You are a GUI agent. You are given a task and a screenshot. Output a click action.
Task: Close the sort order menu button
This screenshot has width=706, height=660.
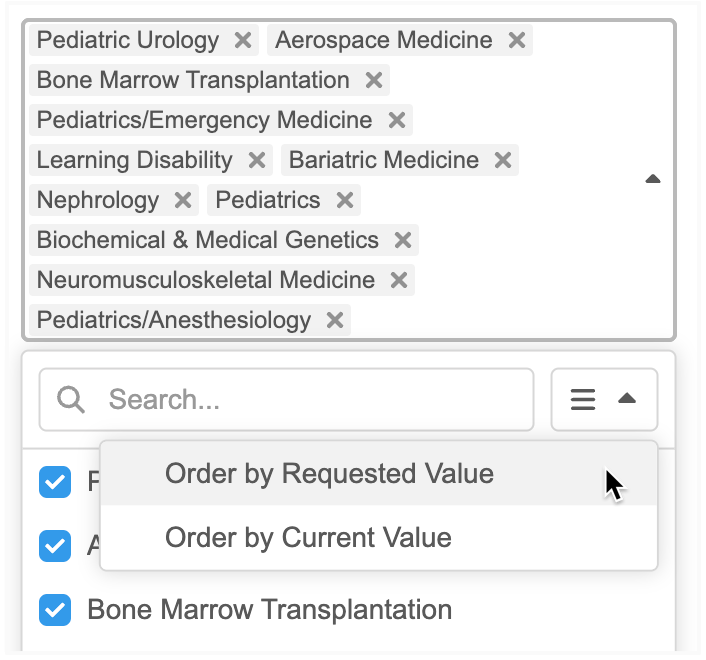click(x=603, y=400)
